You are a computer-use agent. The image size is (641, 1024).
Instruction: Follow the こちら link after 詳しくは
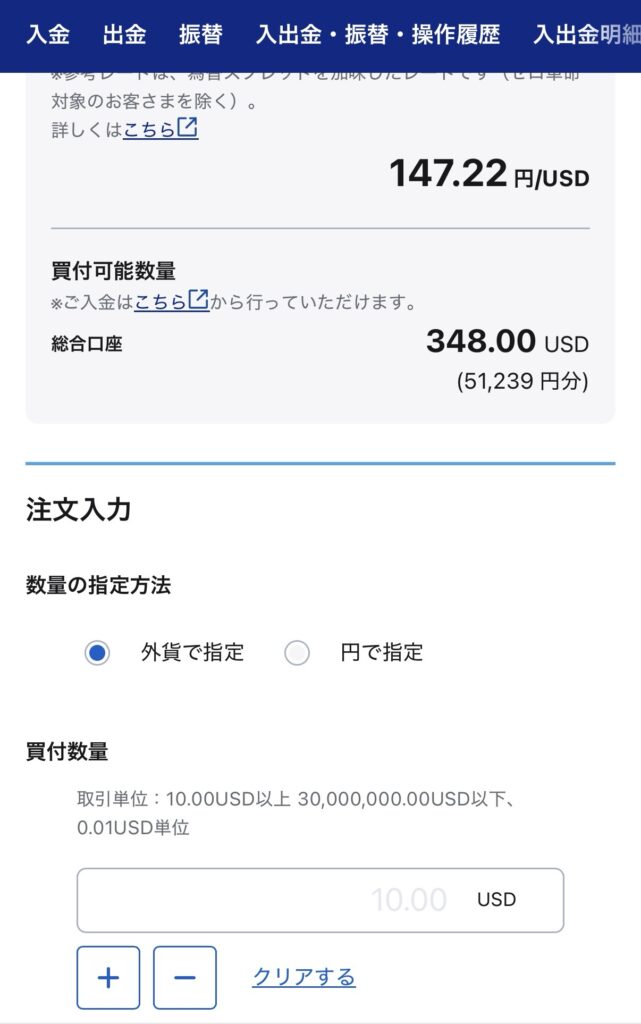click(149, 129)
